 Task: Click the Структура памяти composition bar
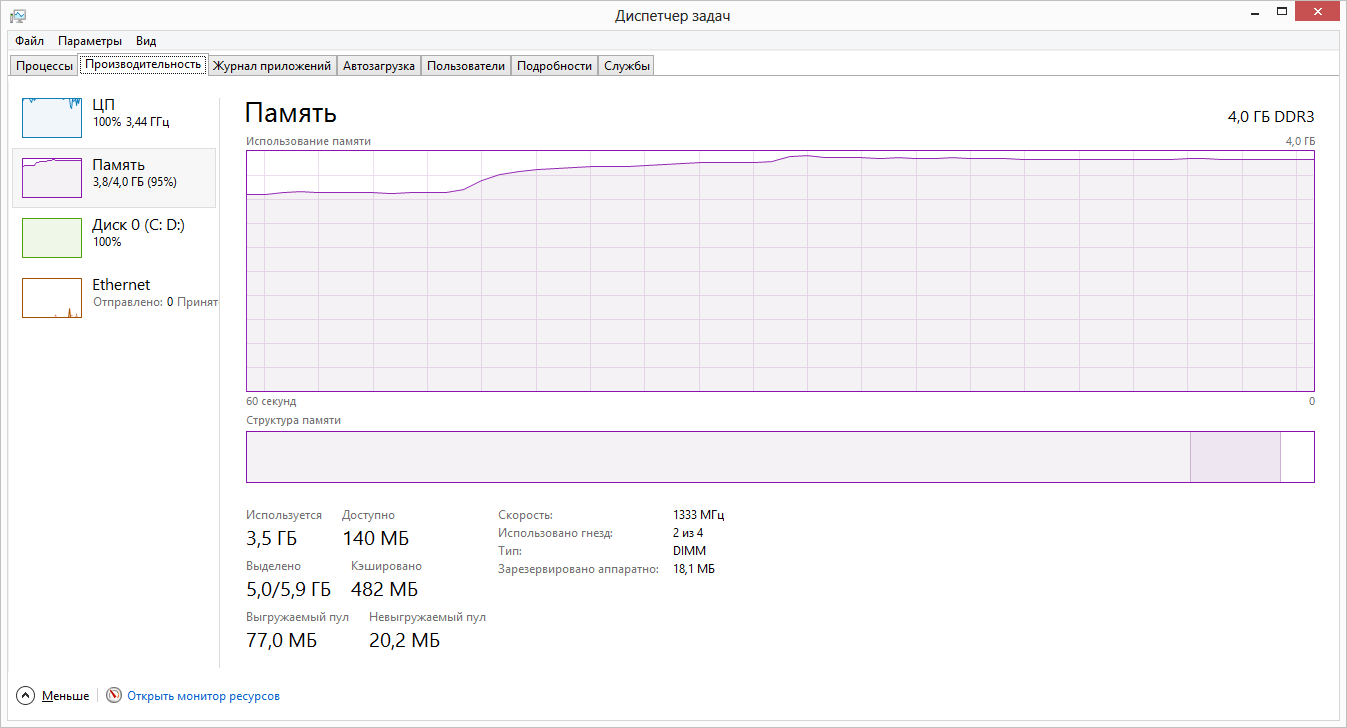[780, 457]
